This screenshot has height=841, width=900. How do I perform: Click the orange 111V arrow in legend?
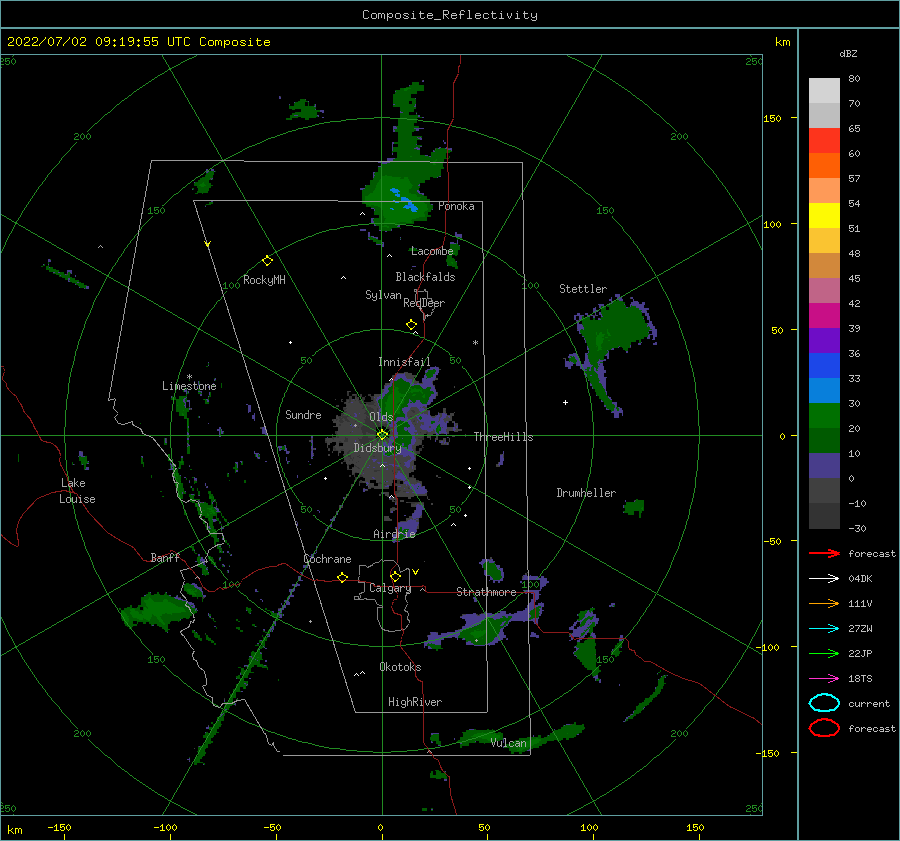(x=824, y=603)
